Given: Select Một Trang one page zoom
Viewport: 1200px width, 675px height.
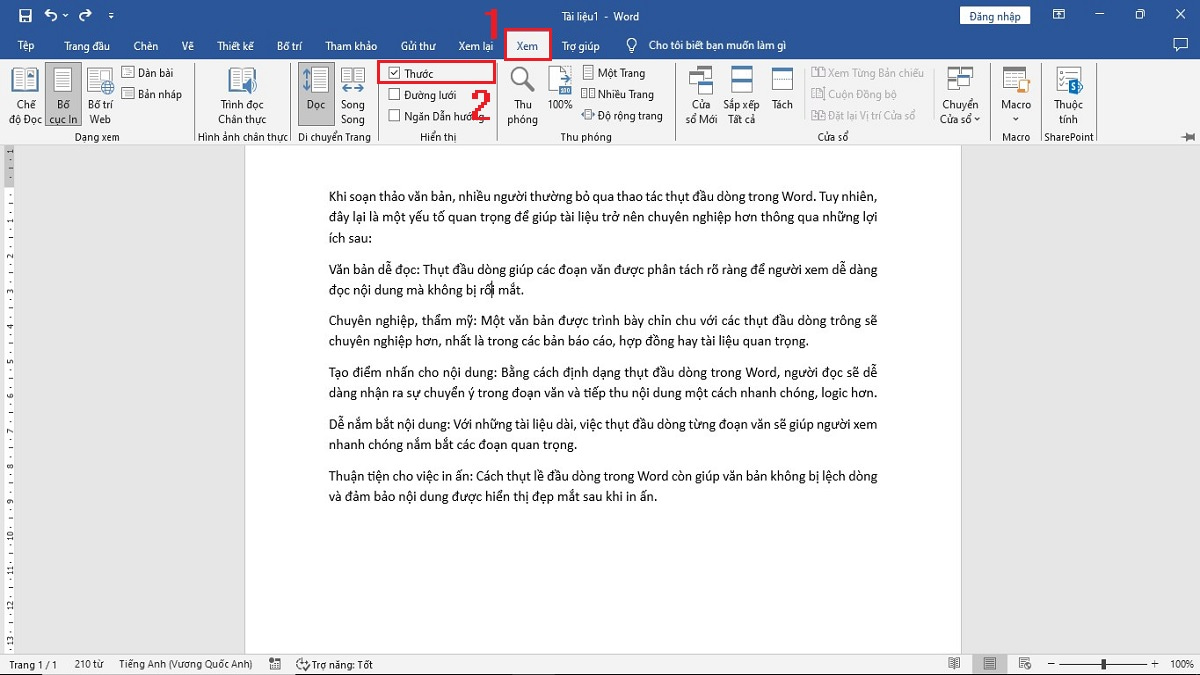Looking at the screenshot, I should pos(613,73).
